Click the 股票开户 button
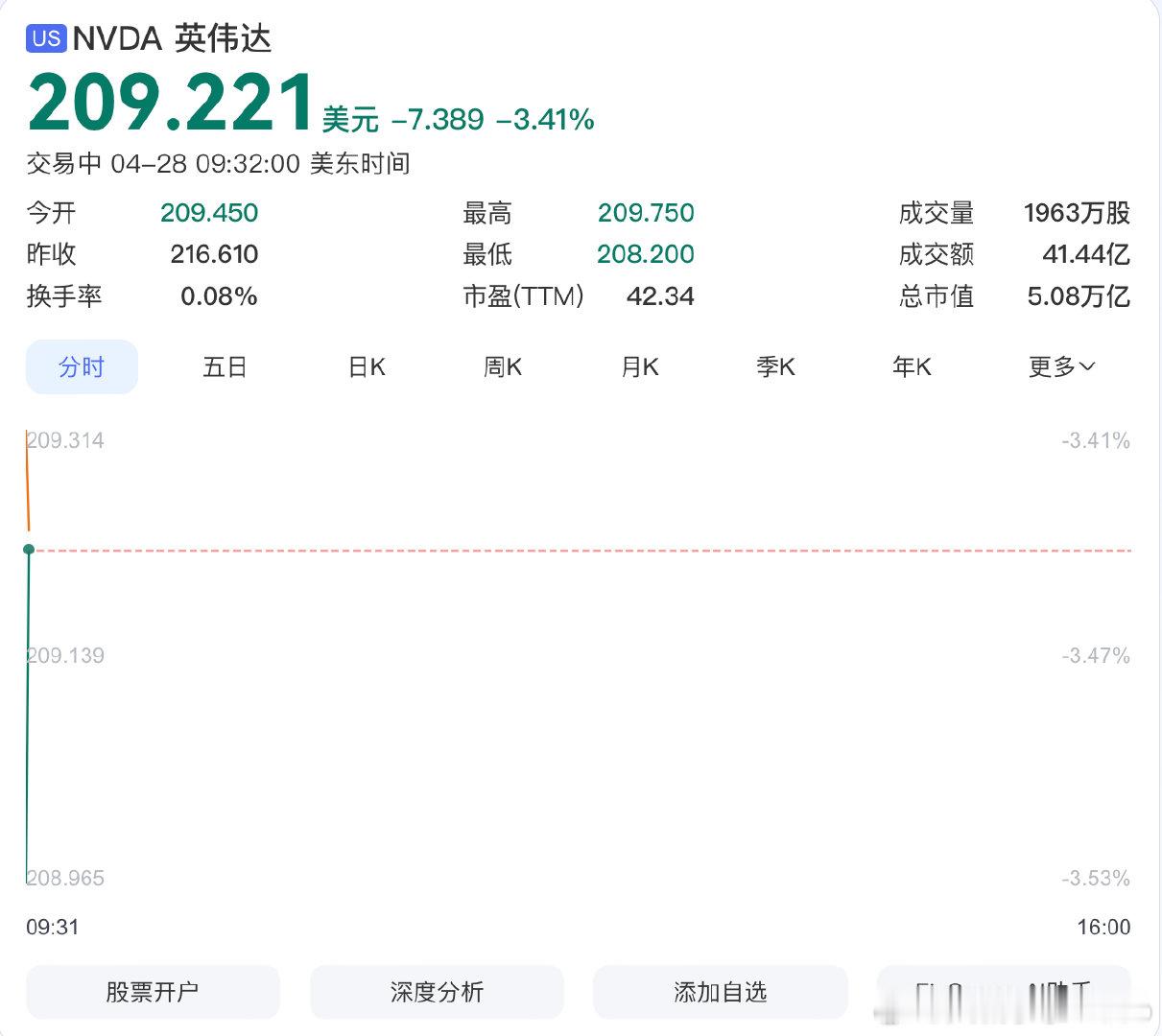 click(x=153, y=992)
